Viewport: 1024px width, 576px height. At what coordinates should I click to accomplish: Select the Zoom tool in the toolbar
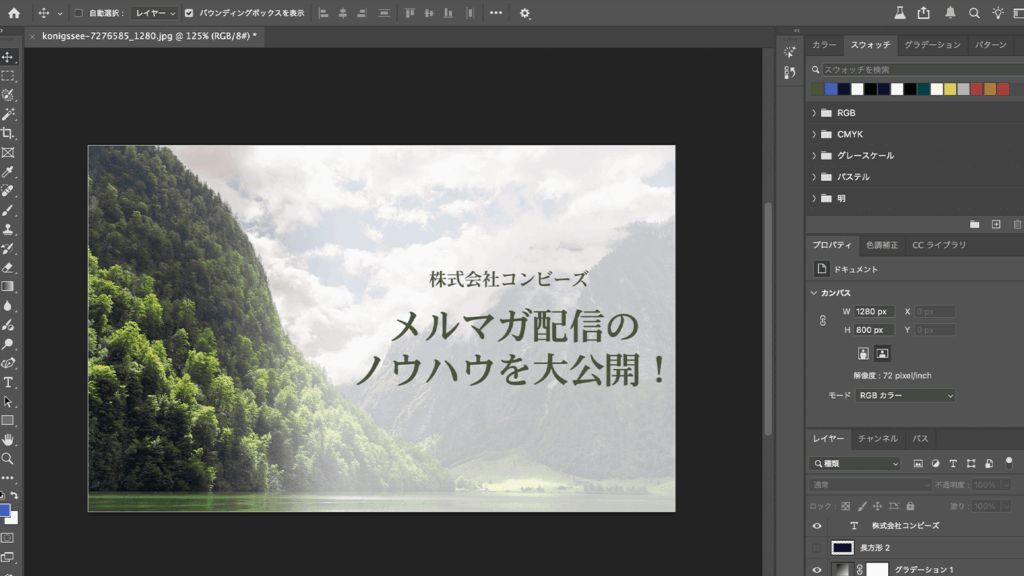tap(8, 458)
